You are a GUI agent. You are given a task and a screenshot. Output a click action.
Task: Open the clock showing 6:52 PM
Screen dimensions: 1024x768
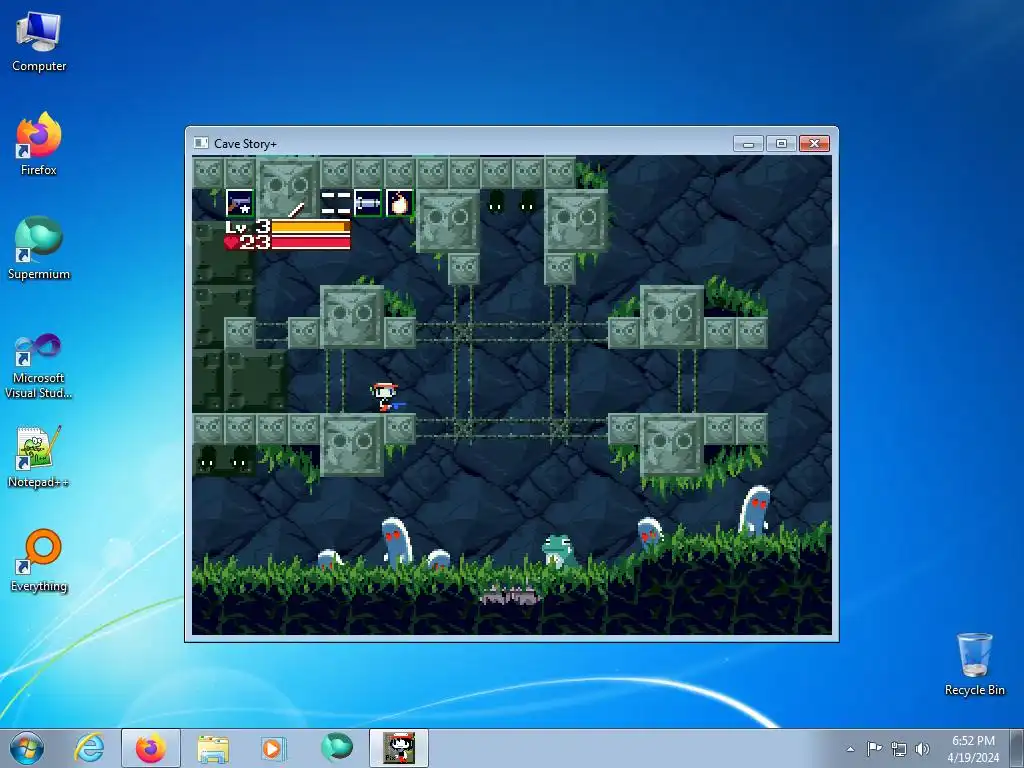(x=973, y=748)
